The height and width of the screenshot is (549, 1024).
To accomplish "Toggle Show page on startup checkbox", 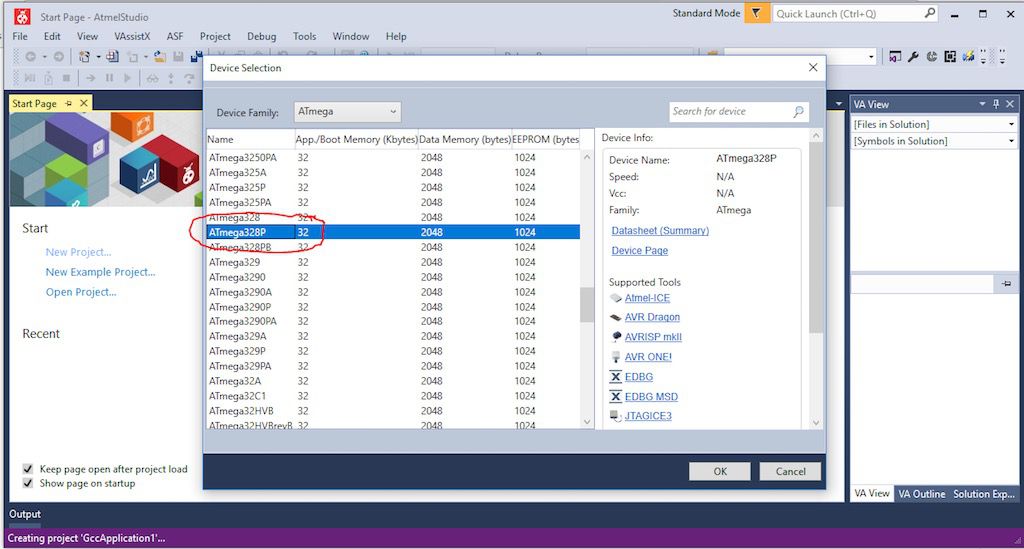I will click(x=27, y=483).
